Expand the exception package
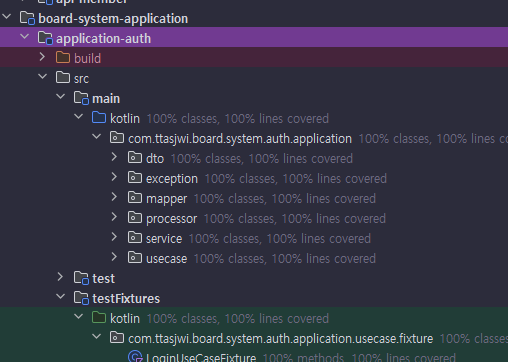Viewport: 508px width, 362px height. [114, 177]
